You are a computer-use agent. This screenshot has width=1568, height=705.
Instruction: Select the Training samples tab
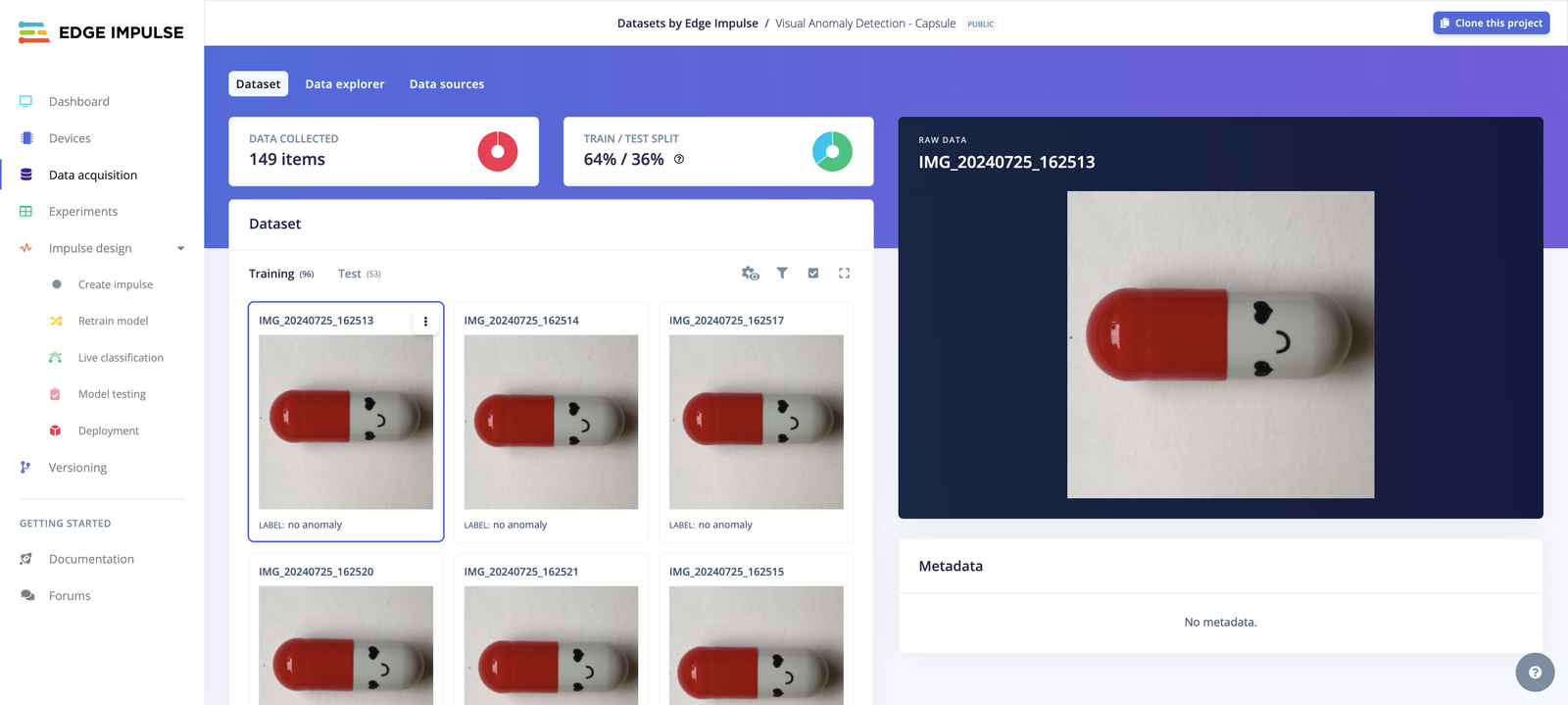click(281, 274)
